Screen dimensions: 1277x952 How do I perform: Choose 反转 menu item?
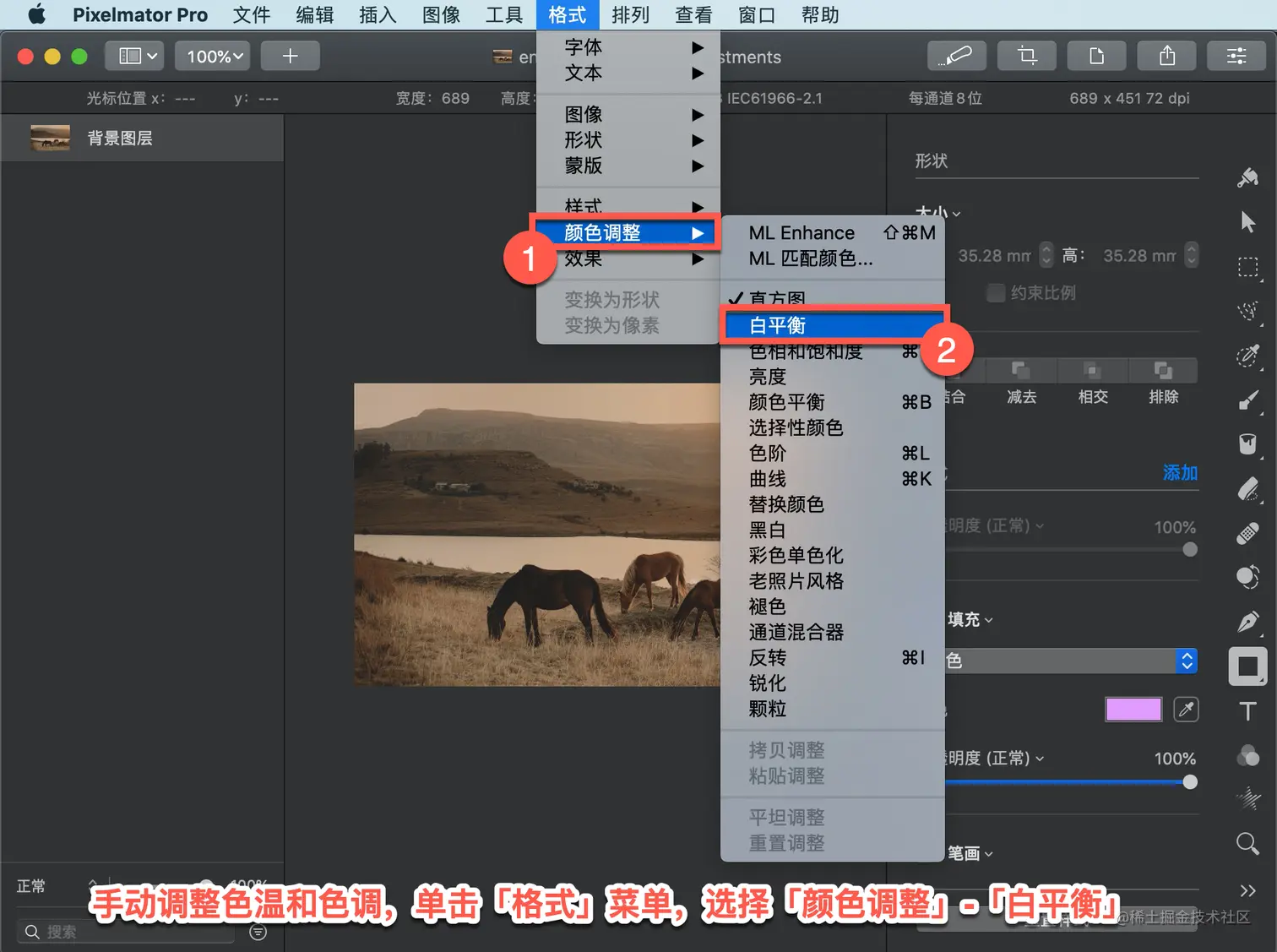coord(833,657)
